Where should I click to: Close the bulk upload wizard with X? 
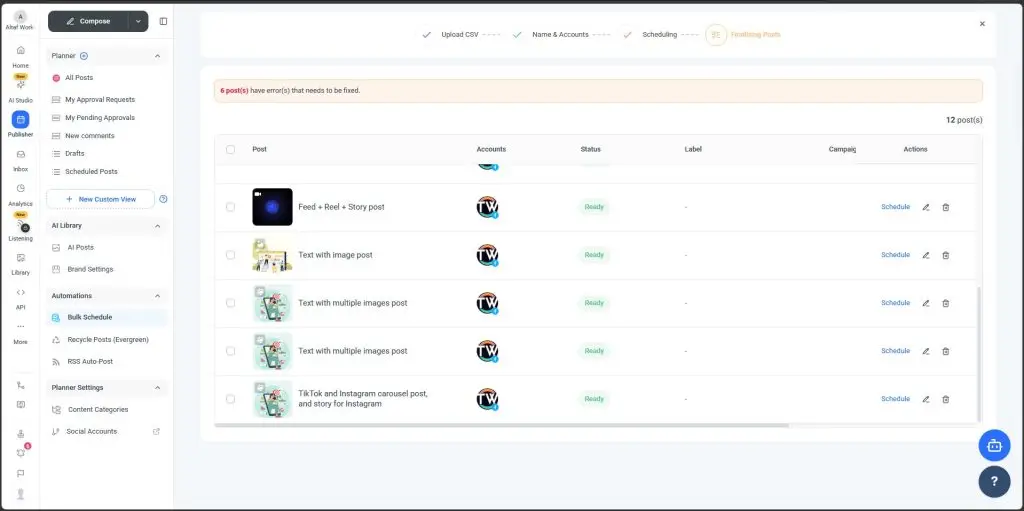(982, 24)
